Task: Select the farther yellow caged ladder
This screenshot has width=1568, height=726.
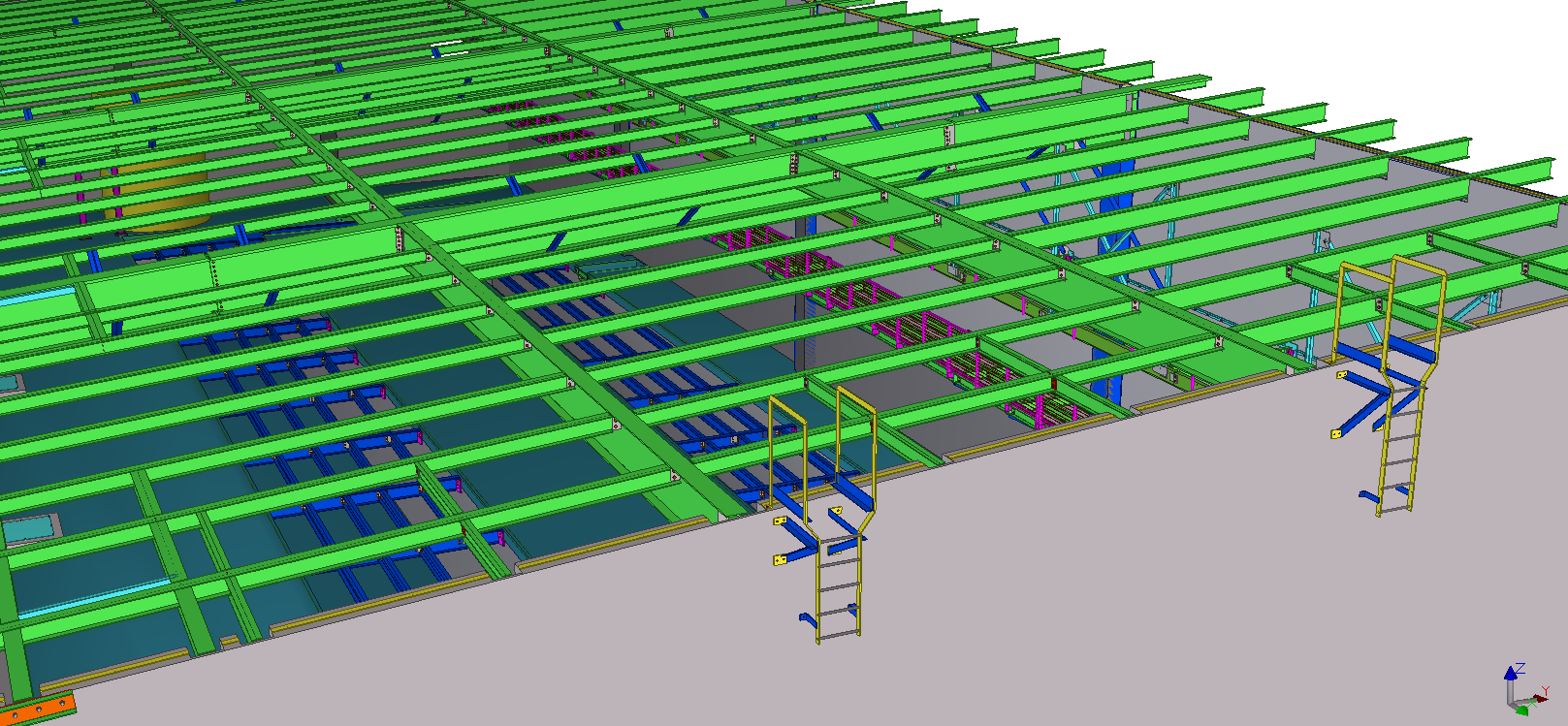Action: click(1392, 385)
